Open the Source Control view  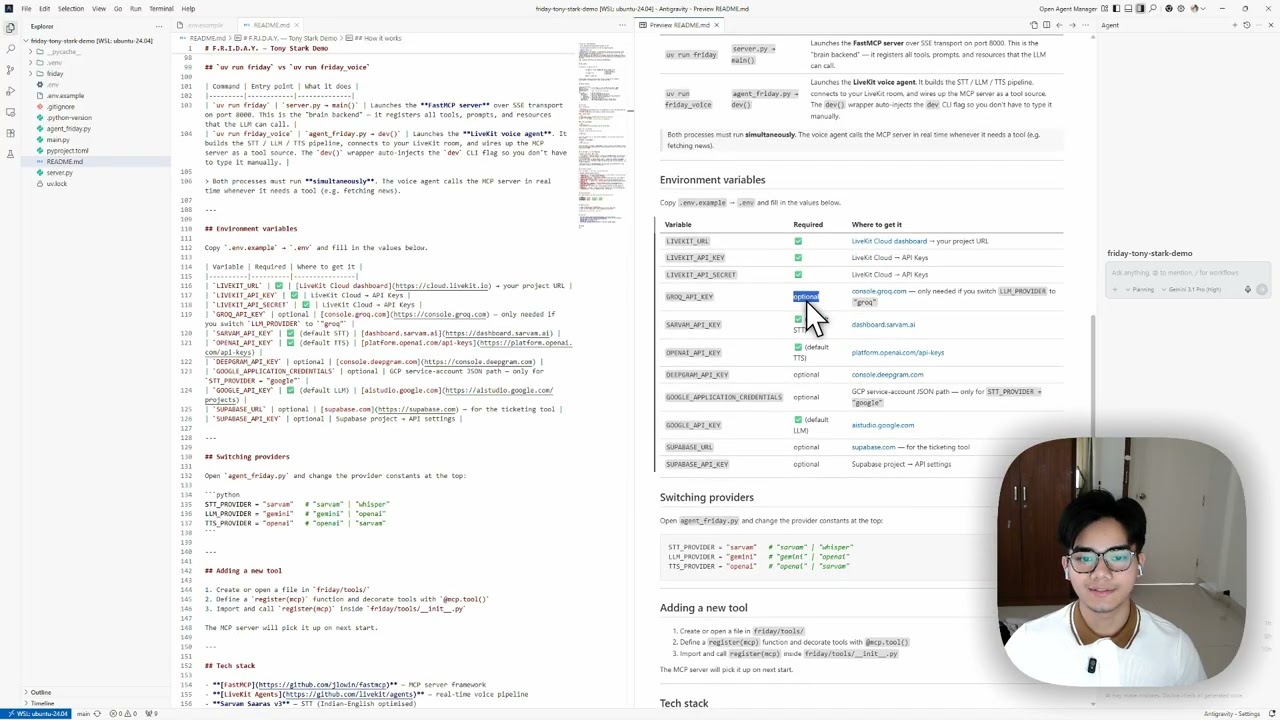click(x=10, y=70)
